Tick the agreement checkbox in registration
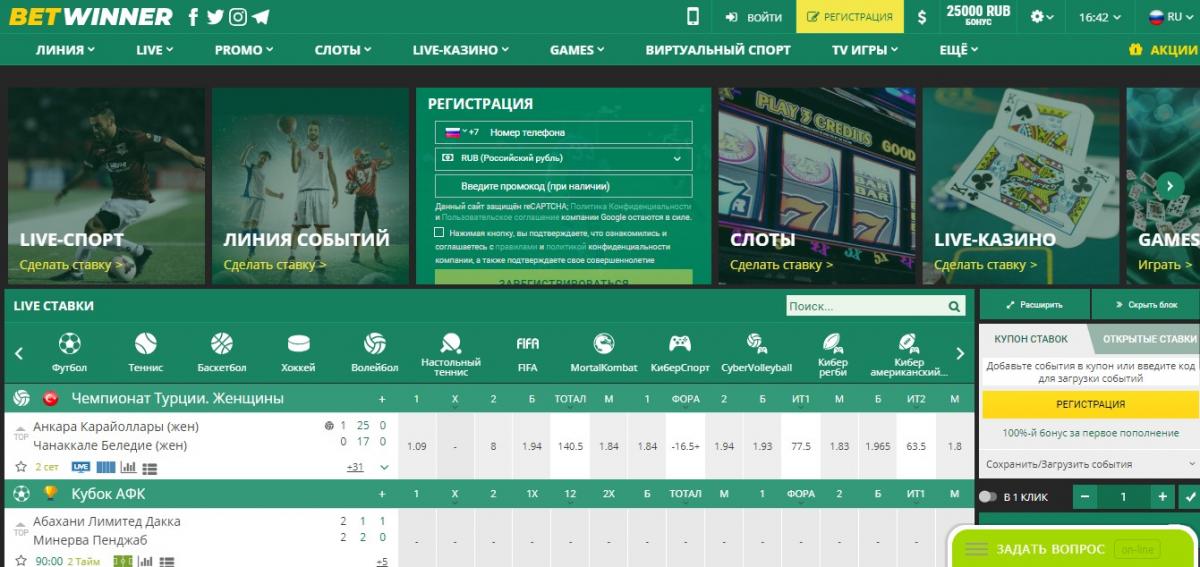The image size is (1200, 567). click(x=439, y=232)
